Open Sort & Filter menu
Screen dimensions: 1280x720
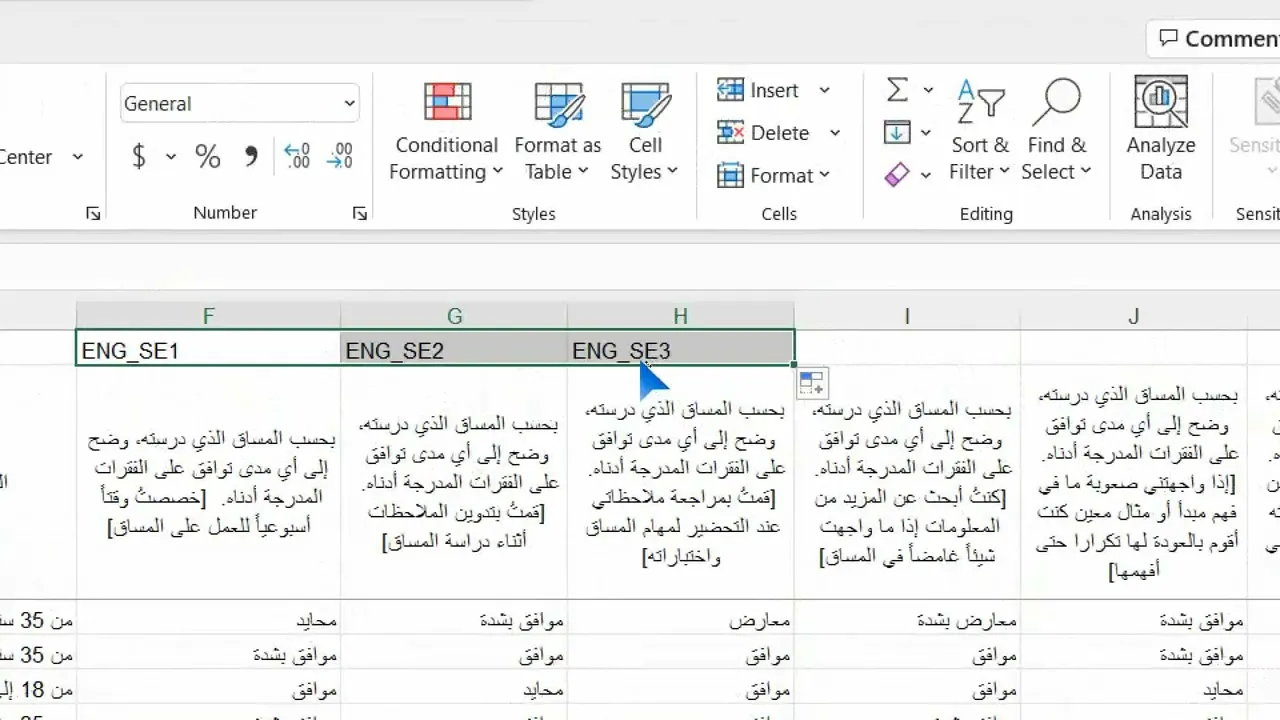980,132
